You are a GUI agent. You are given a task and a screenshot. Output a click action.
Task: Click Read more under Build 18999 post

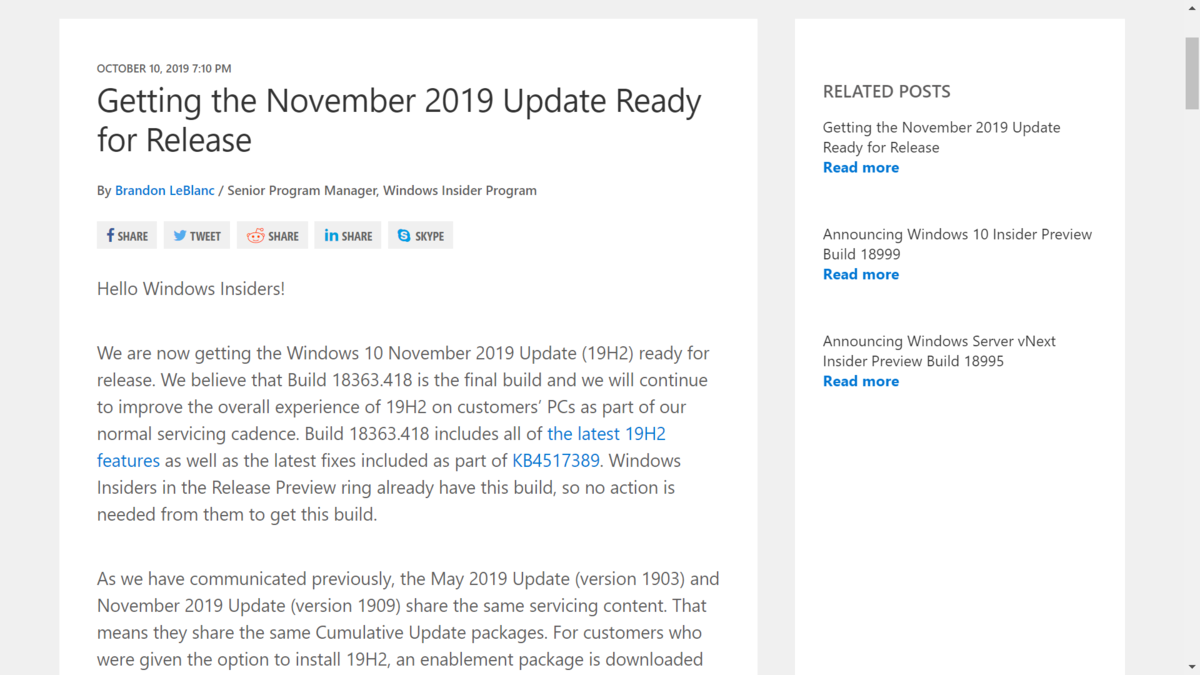click(x=861, y=274)
